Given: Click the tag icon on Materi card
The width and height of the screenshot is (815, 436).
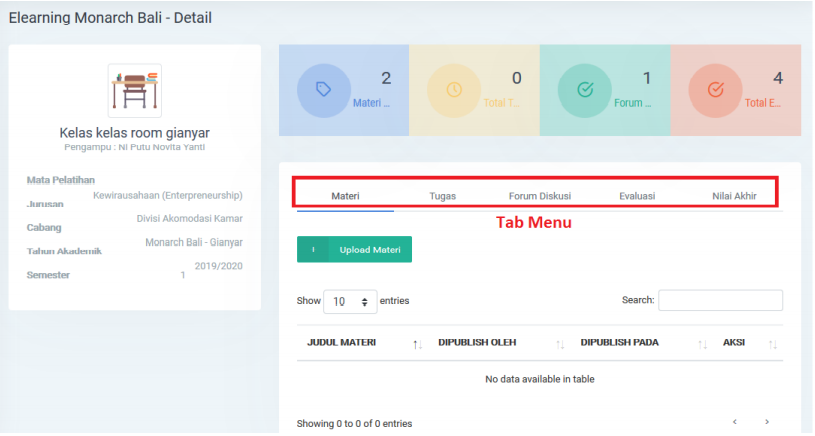Looking at the screenshot, I should (323, 89).
